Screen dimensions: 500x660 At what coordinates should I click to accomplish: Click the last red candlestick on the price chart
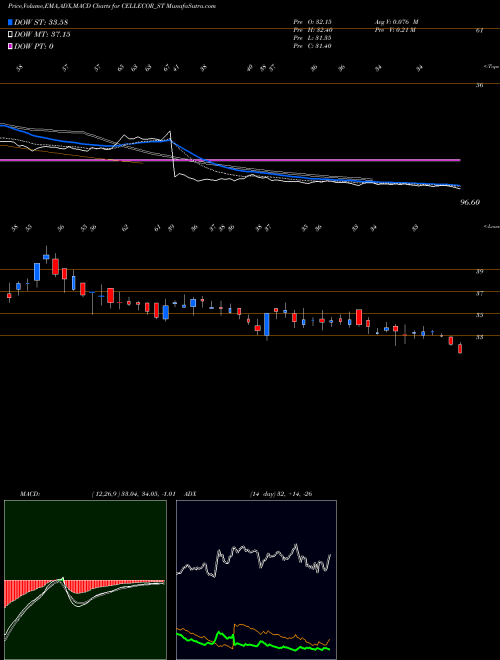pos(460,349)
